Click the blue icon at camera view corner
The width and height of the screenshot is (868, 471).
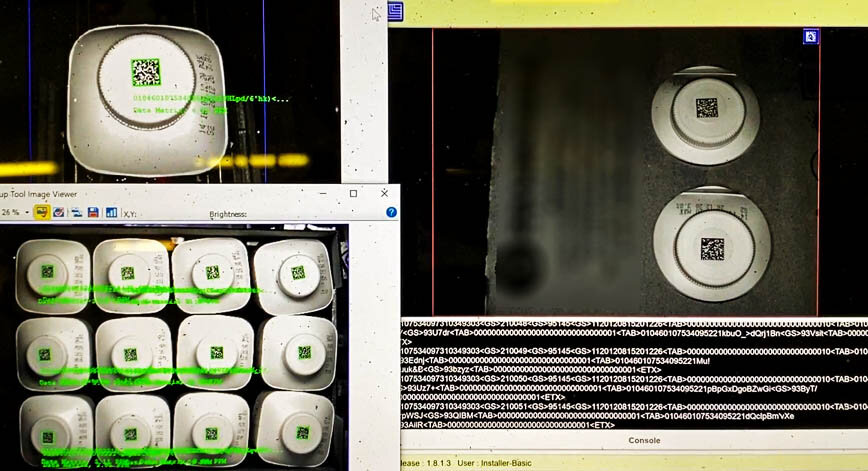point(811,37)
